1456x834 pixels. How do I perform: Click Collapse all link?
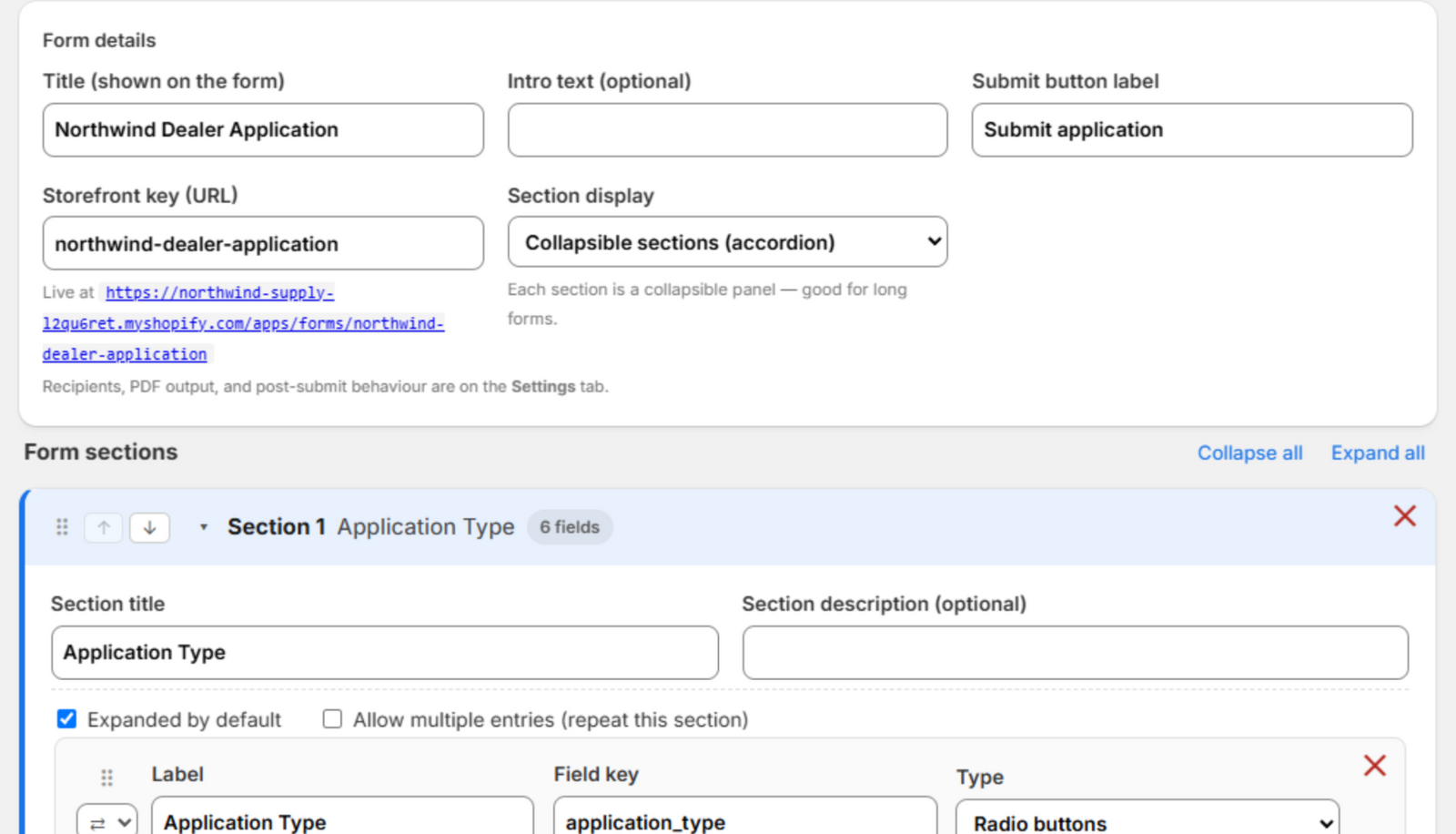[x=1249, y=453]
